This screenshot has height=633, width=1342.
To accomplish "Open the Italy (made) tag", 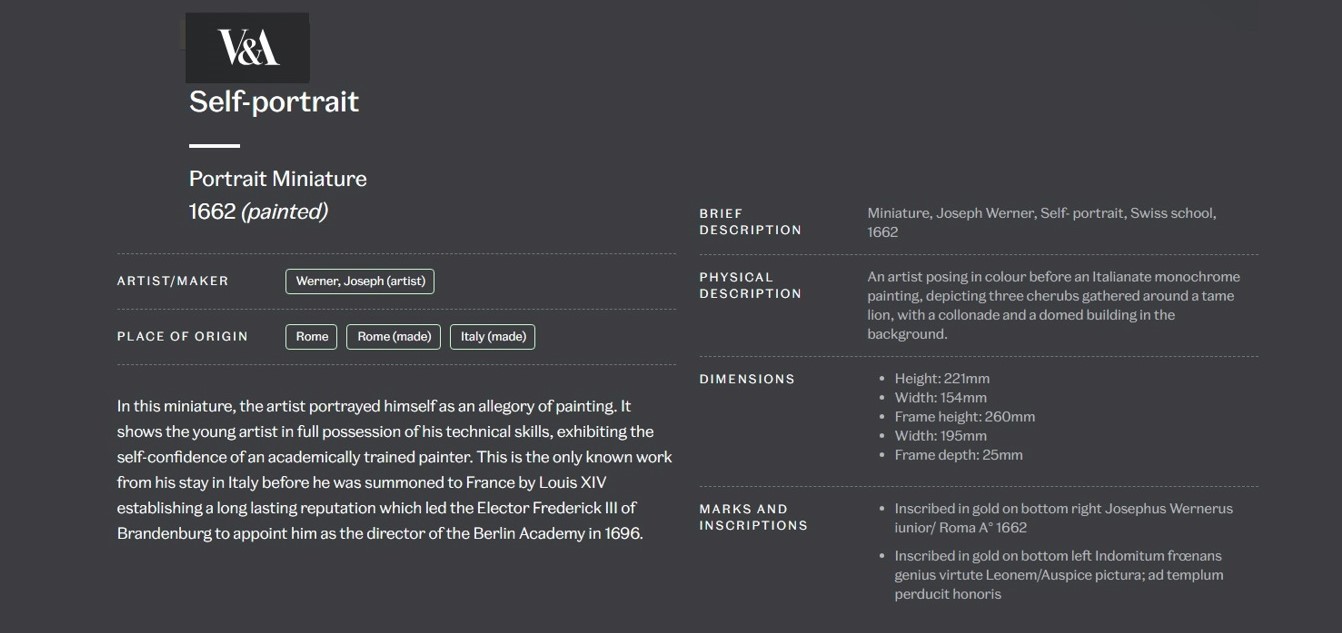I will (493, 337).
